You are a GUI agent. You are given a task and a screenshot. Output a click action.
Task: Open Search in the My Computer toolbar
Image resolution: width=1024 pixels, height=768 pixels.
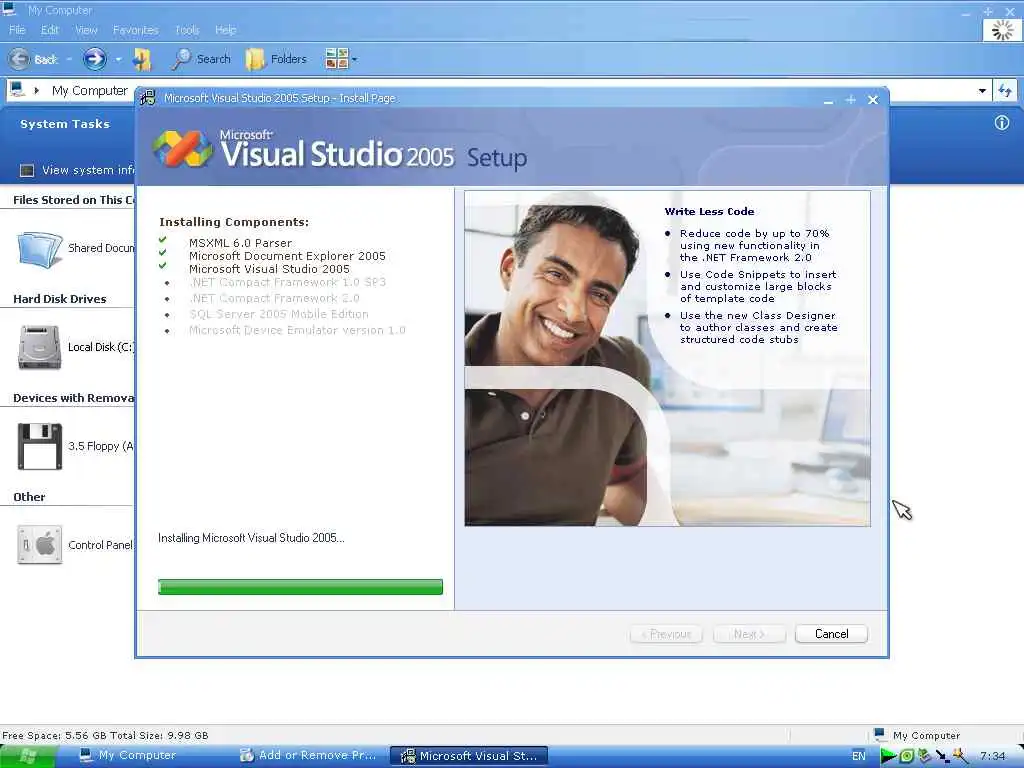pyautogui.click(x=201, y=59)
